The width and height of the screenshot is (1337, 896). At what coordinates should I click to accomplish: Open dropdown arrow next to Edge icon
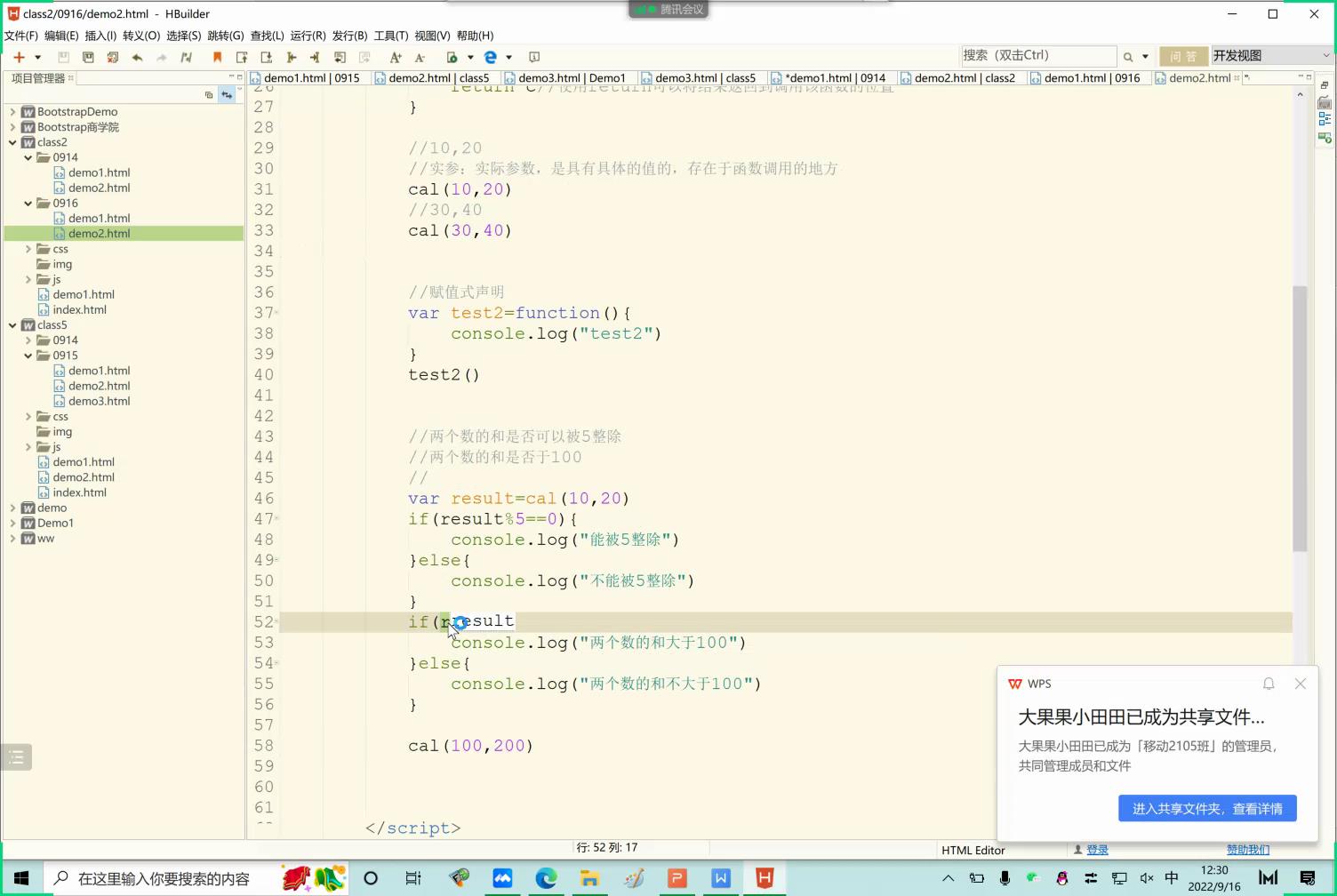508,57
